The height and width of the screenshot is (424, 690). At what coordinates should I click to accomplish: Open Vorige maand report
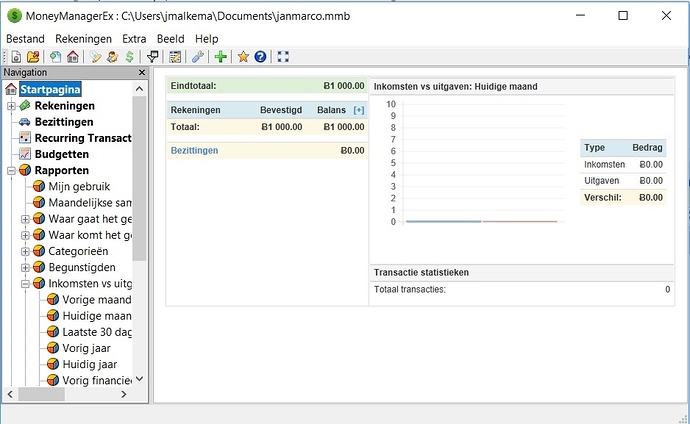[x=96, y=300]
